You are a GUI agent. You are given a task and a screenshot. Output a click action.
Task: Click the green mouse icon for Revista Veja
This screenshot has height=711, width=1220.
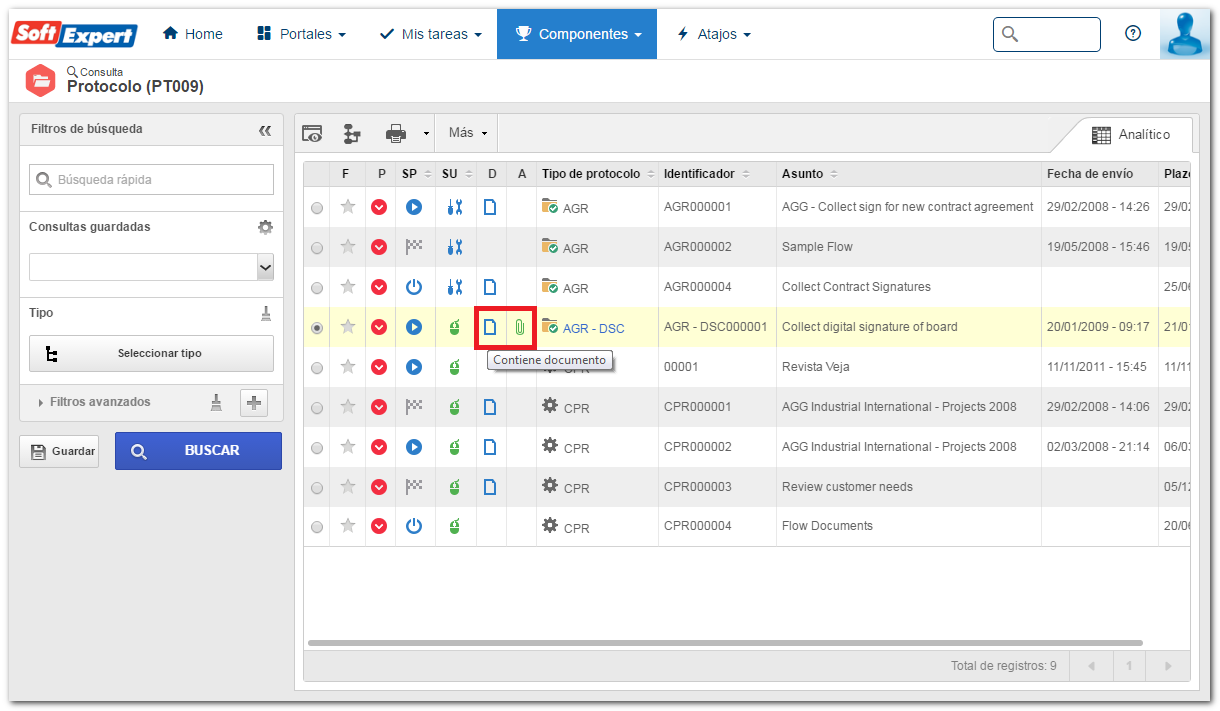pyautogui.click(x=455, y=367)
